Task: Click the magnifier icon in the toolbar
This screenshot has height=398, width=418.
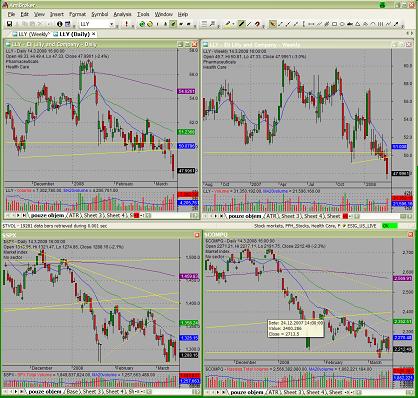Action: coord(212,24)
